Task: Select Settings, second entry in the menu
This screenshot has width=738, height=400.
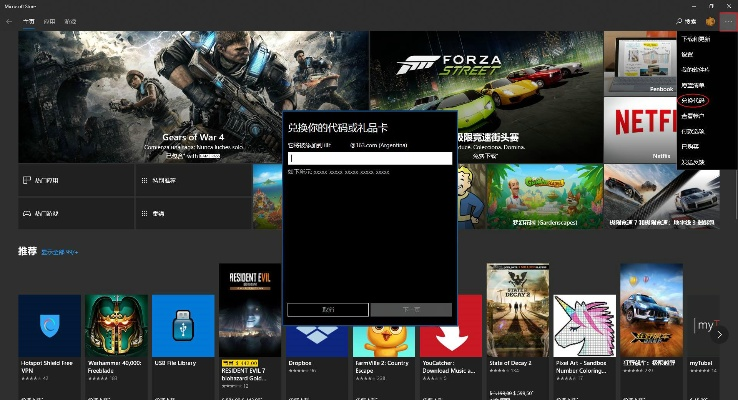Action: [x=687, y=55]
